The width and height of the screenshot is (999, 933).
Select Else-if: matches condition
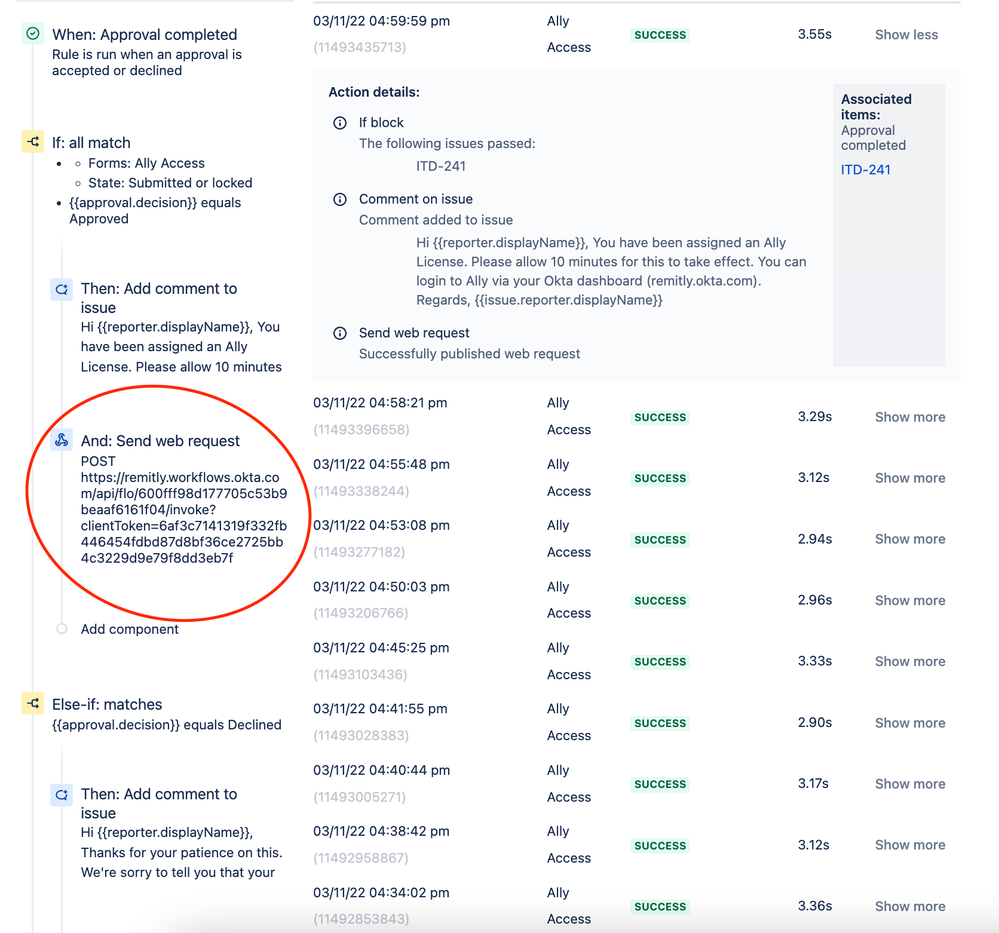point(107,705)
